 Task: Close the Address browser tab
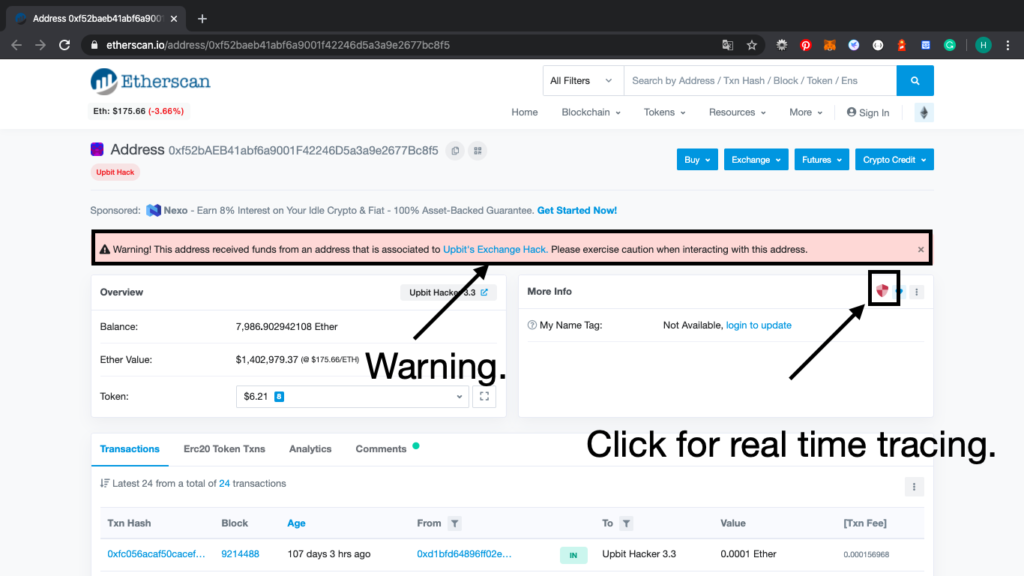point(174,19)
